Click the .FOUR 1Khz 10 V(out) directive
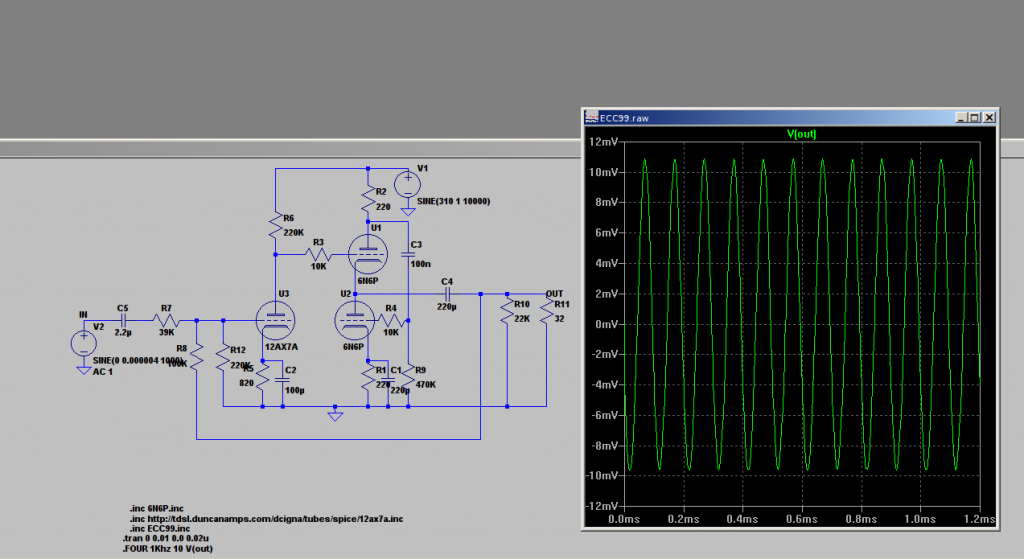This screenshot has height=559, width=1024. (168, 549)
